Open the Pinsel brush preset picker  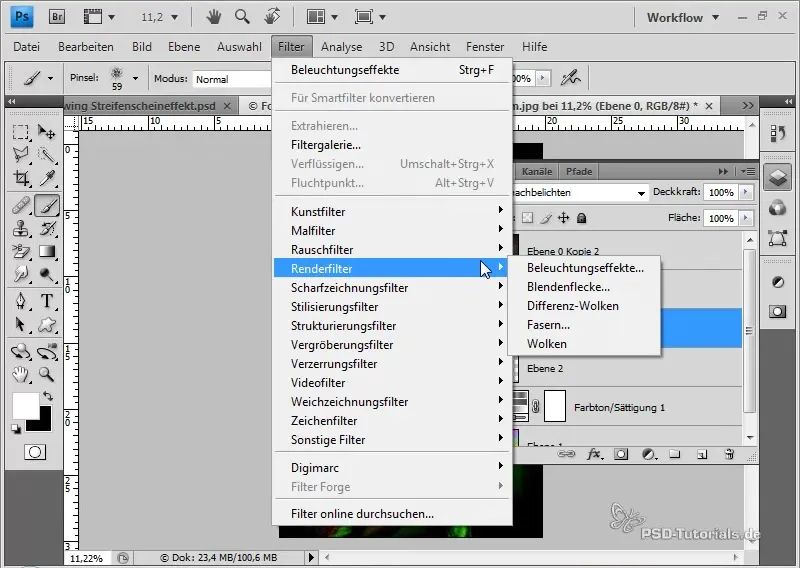(x=135, y=79)
